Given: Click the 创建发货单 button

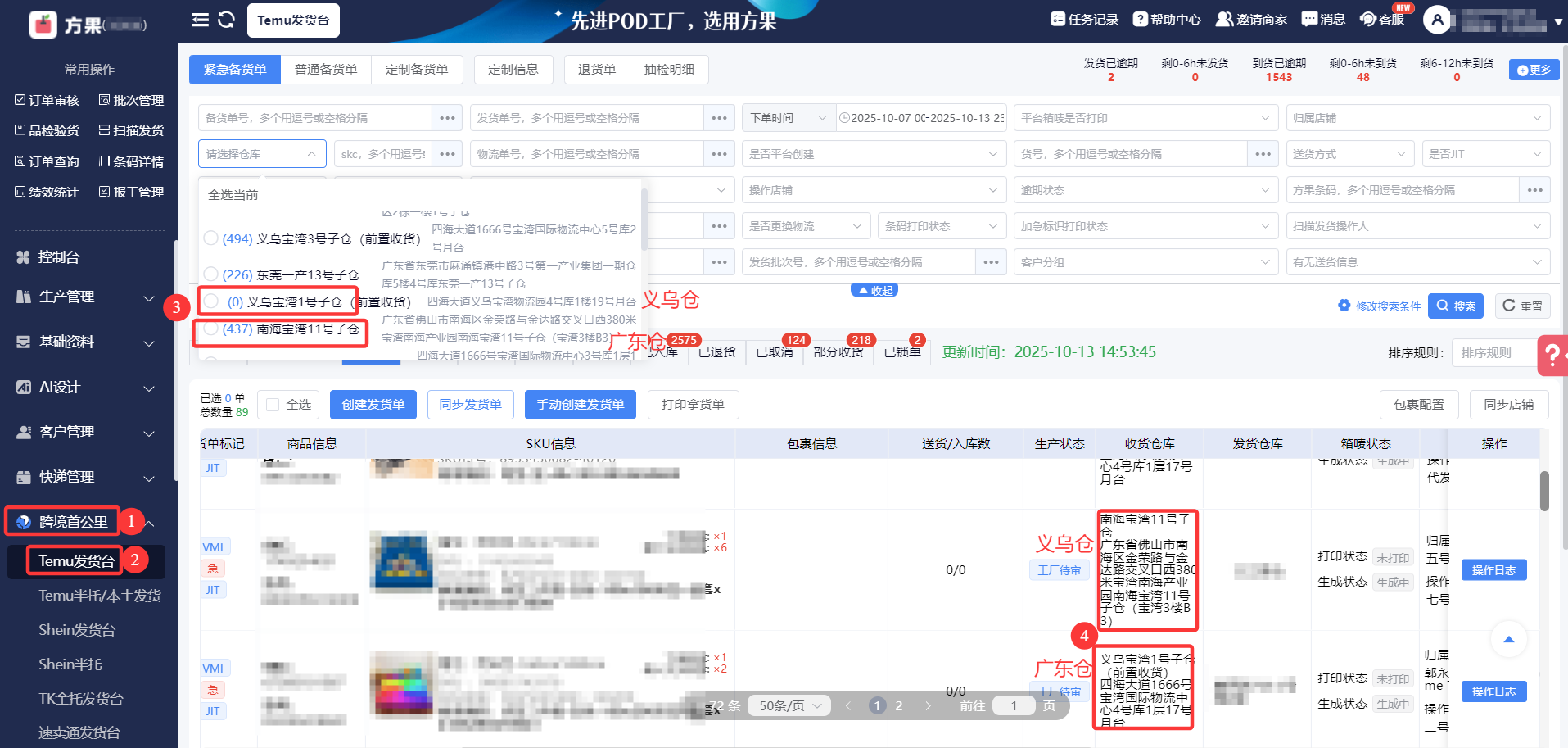Looking at the screenshot, I should click(x=373, y=405).
